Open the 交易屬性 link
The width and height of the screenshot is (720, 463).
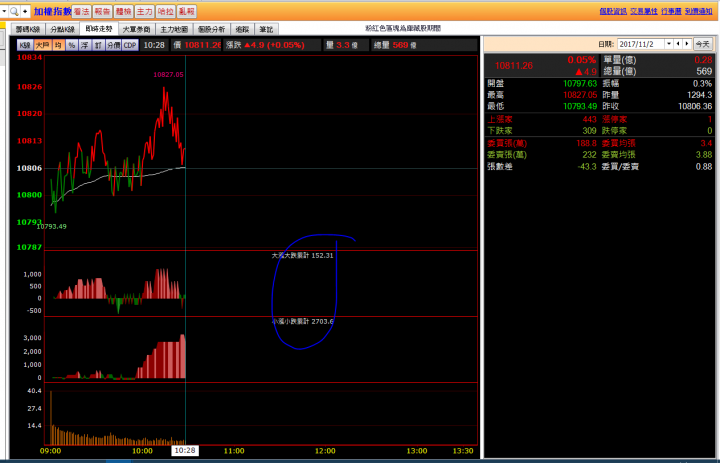point(644,11)
